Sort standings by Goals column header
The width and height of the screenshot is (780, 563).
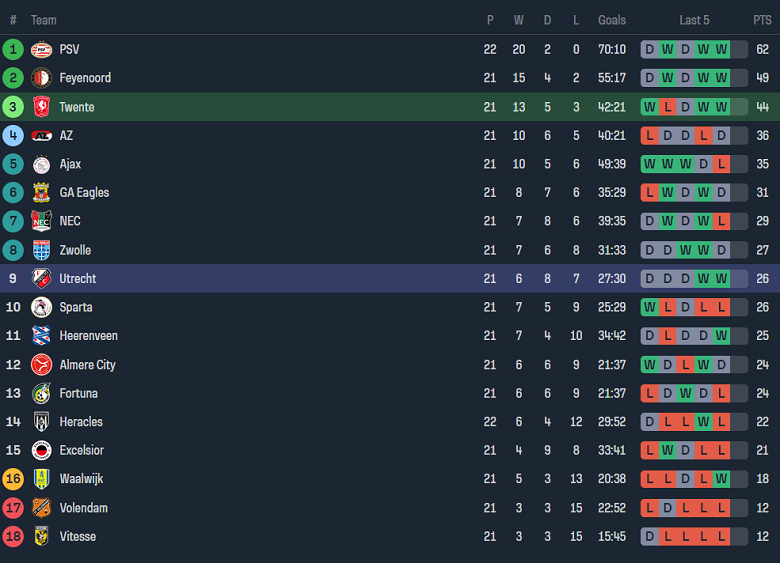click(612, 20)
